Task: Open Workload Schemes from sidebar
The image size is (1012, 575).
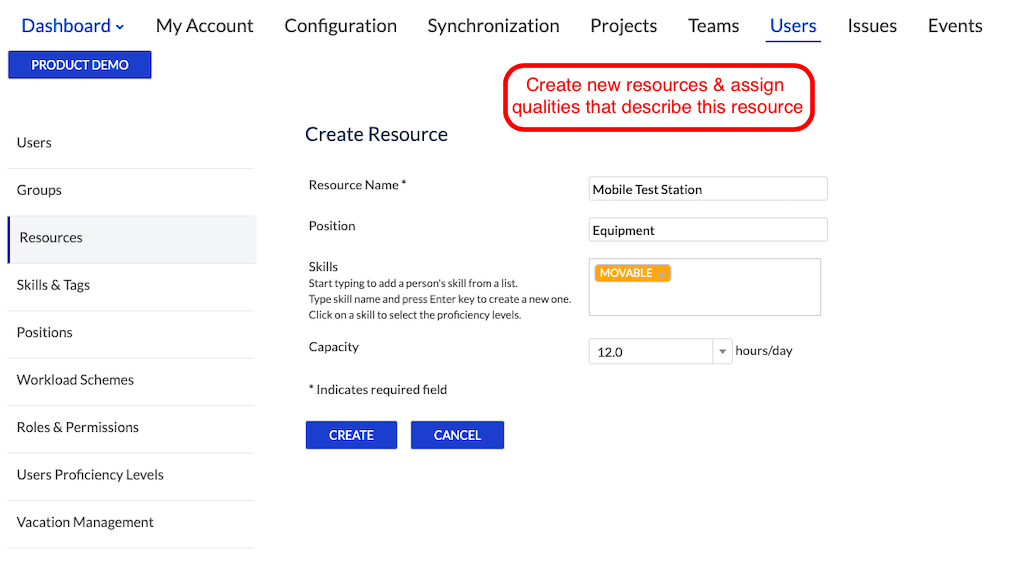Action: pos(75,380)
